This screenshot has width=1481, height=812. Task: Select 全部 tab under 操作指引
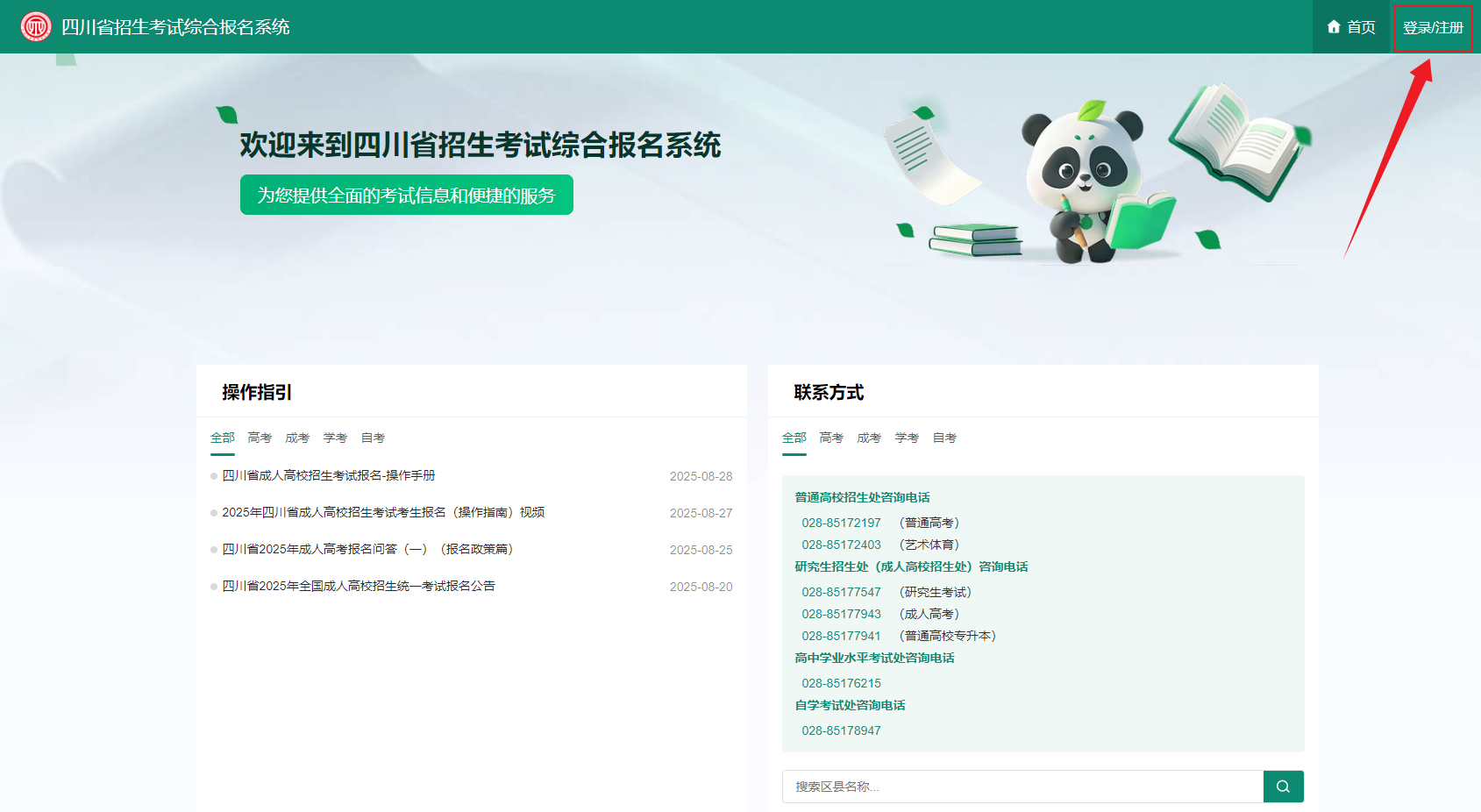[x=223, y=438]
